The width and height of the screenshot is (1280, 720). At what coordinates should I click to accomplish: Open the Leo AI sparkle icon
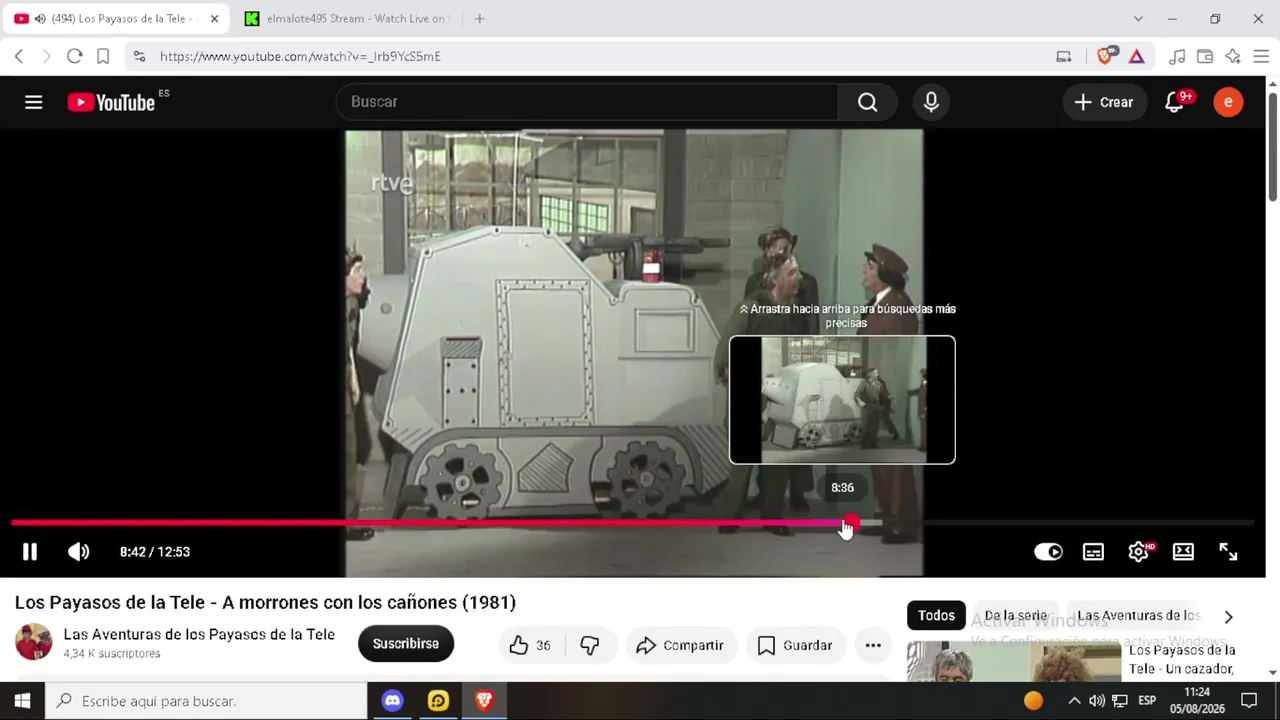pos(1233,57)
